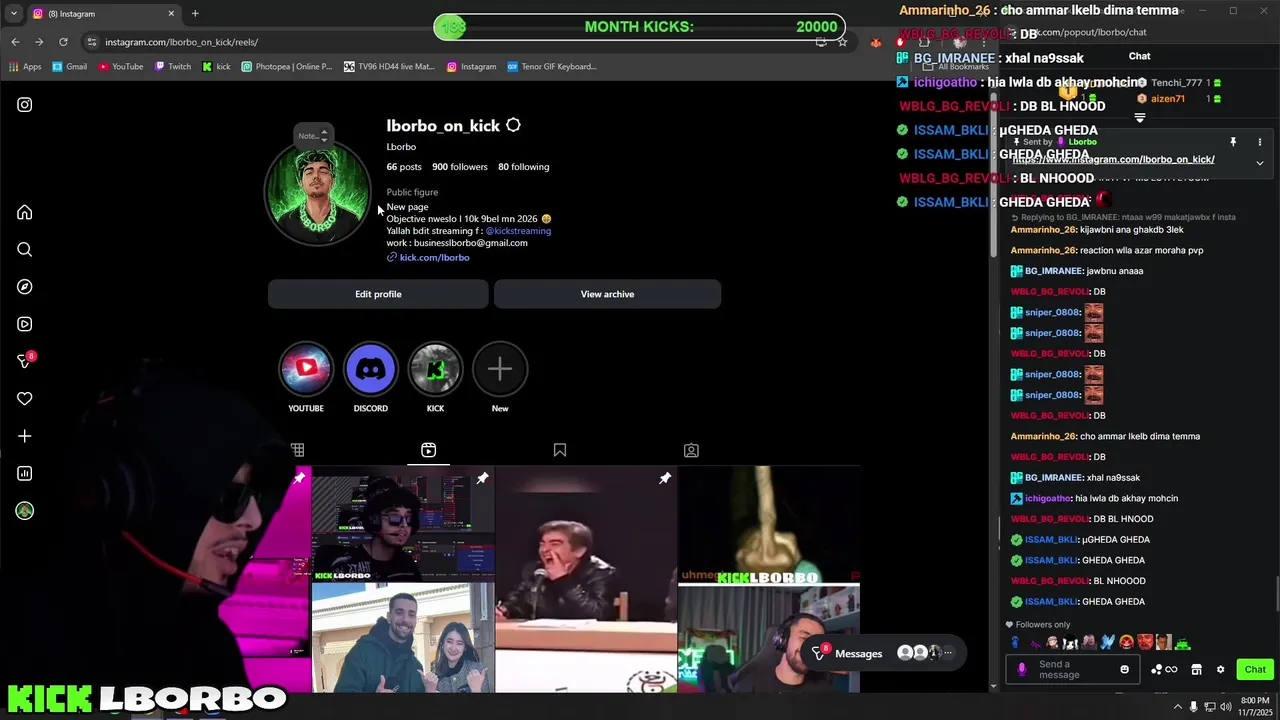Open kick bookmark
1280x720 pixels.
point(216,67)
